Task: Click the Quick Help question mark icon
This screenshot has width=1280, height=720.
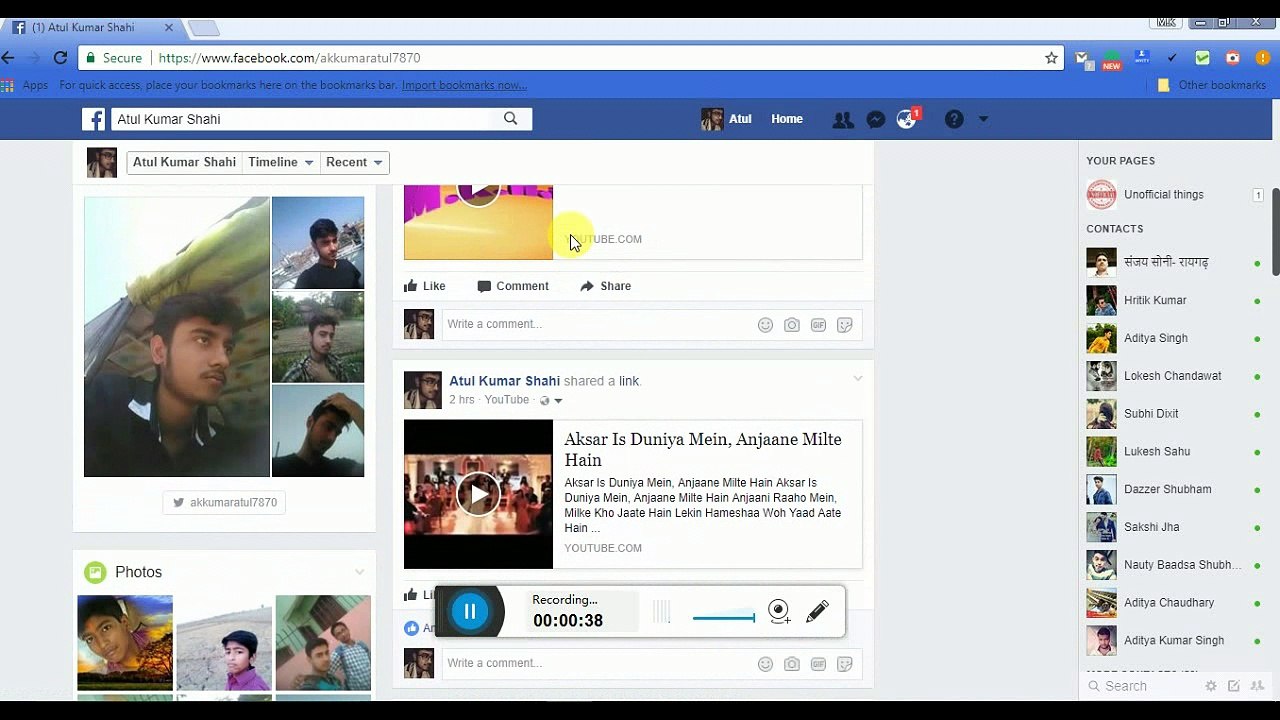Action: 954,119
